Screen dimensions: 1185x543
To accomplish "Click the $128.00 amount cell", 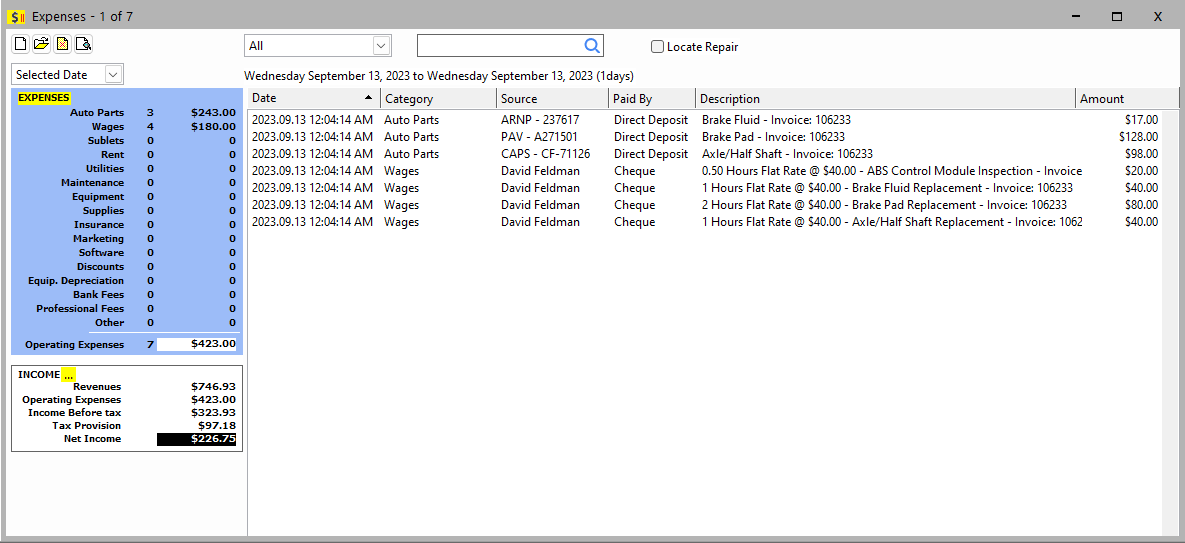I will [1138, 137].
